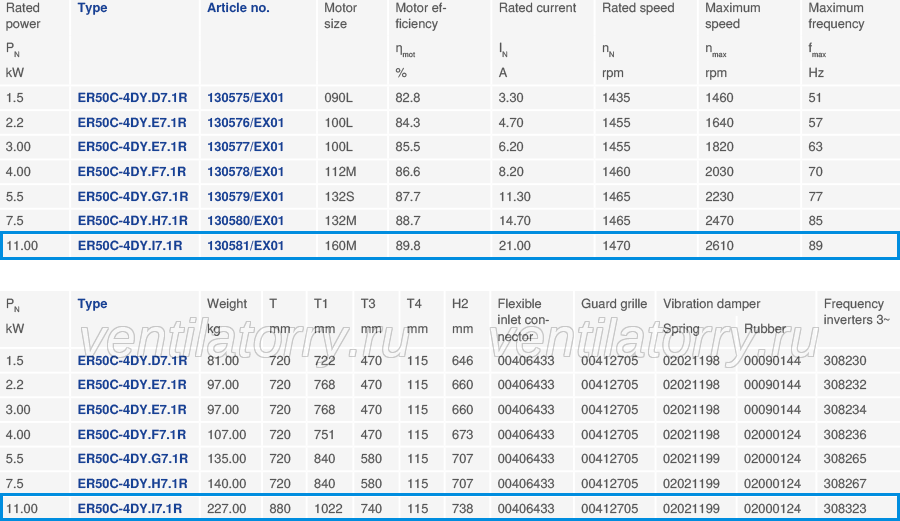Select maximum frequency value 89

pos(815,246)
